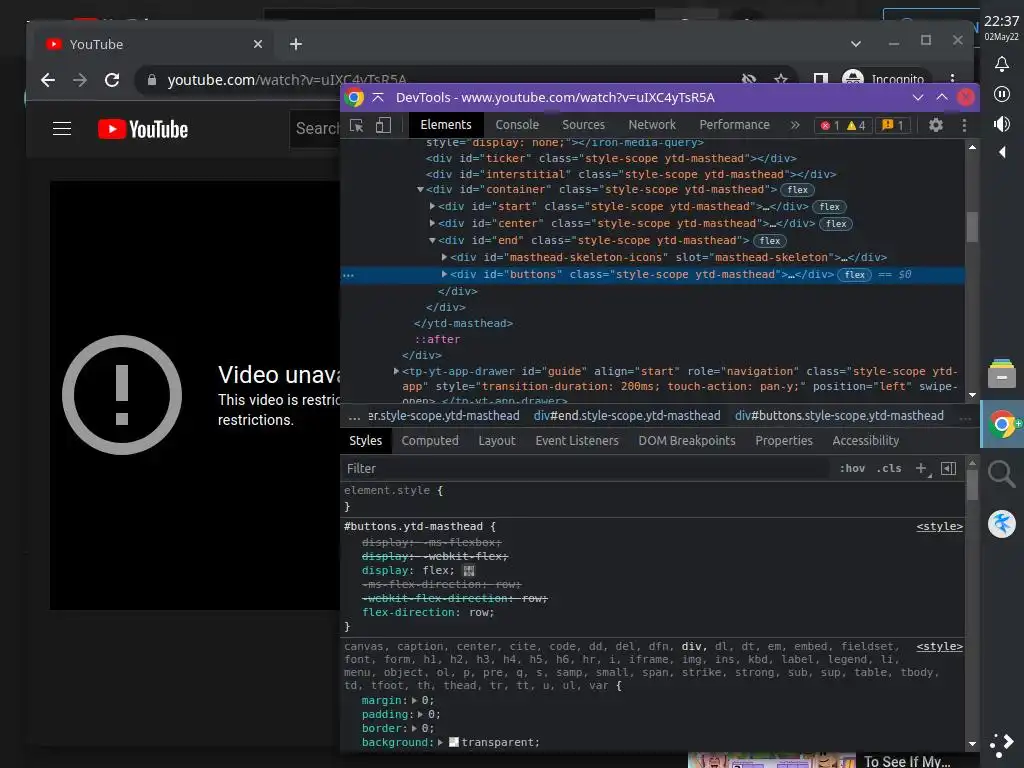Open the flexbox editor icon beside display: flex

(469, 571)
